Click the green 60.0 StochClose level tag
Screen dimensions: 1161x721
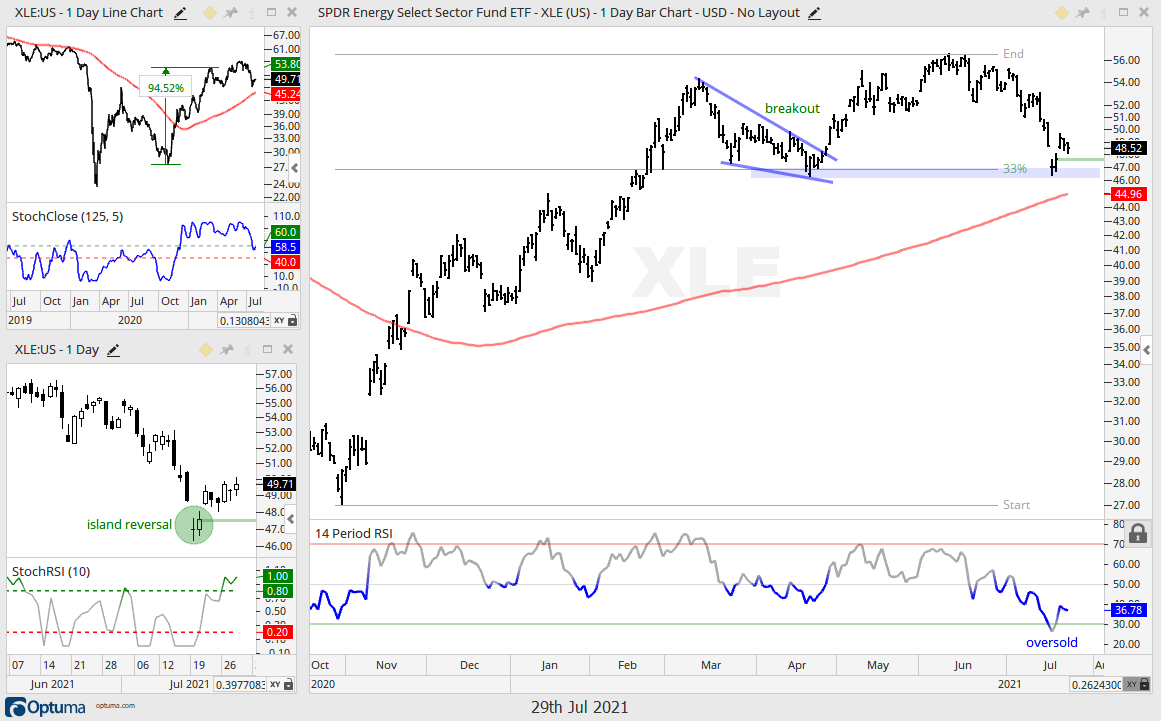pyautogui.click(x=285, y=232)
